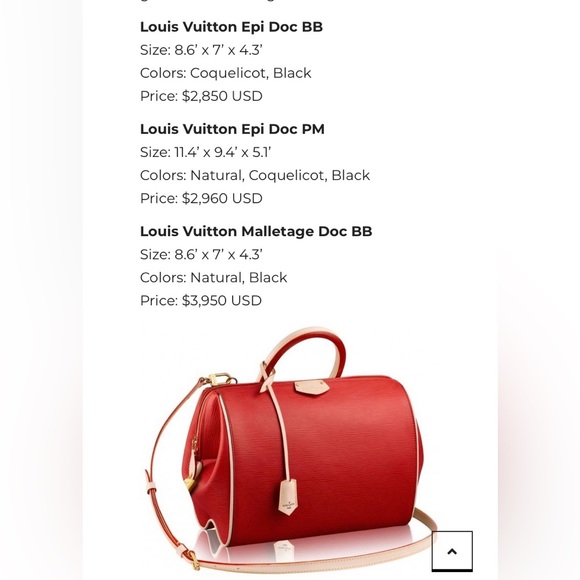
Task: Select the Louis Vuitton Malletage Doc BB heading
Action: [x=256, y=231]
